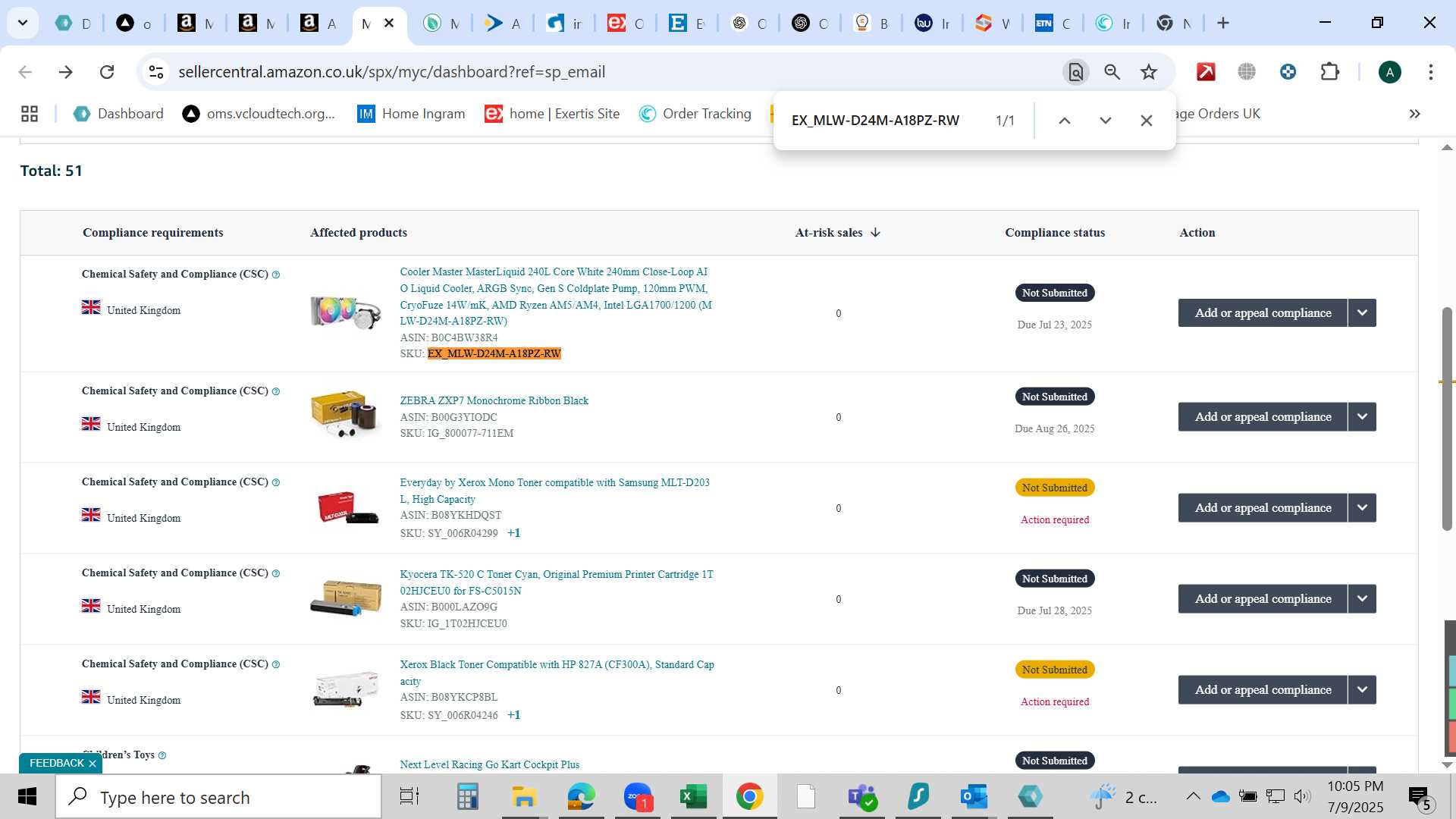The height and width of the screenshot is (819, 1456).
Task: Open the bookmarks apps grid icon
Action: click(30, 114)
